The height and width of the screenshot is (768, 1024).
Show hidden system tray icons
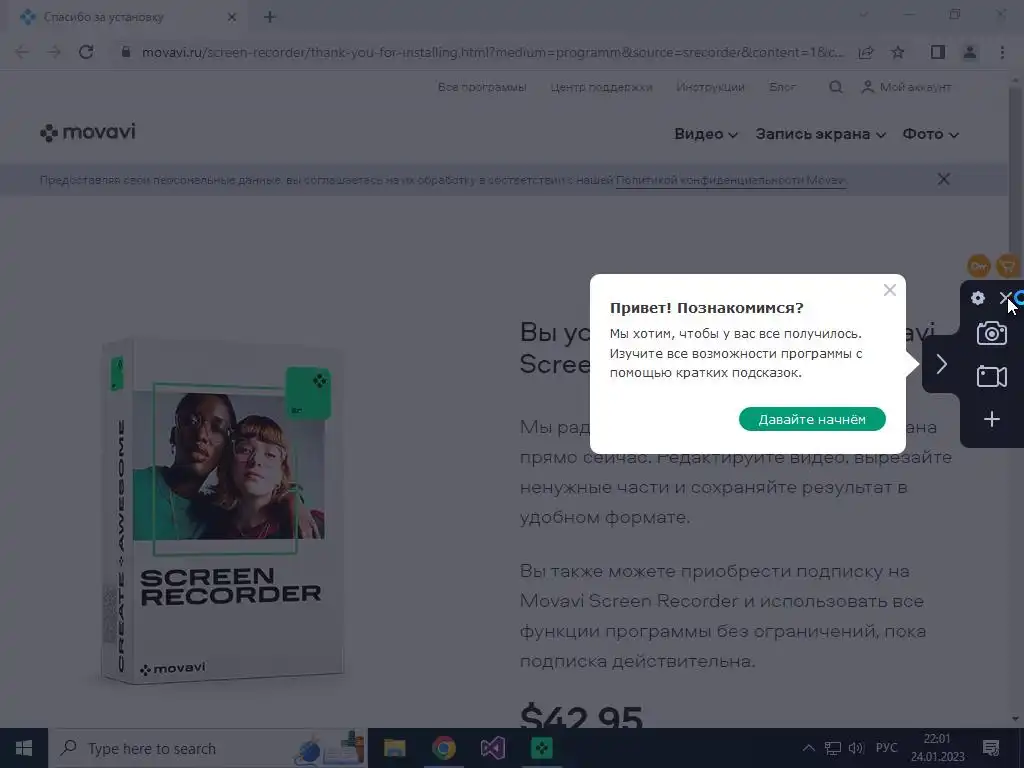click(808, 748)
